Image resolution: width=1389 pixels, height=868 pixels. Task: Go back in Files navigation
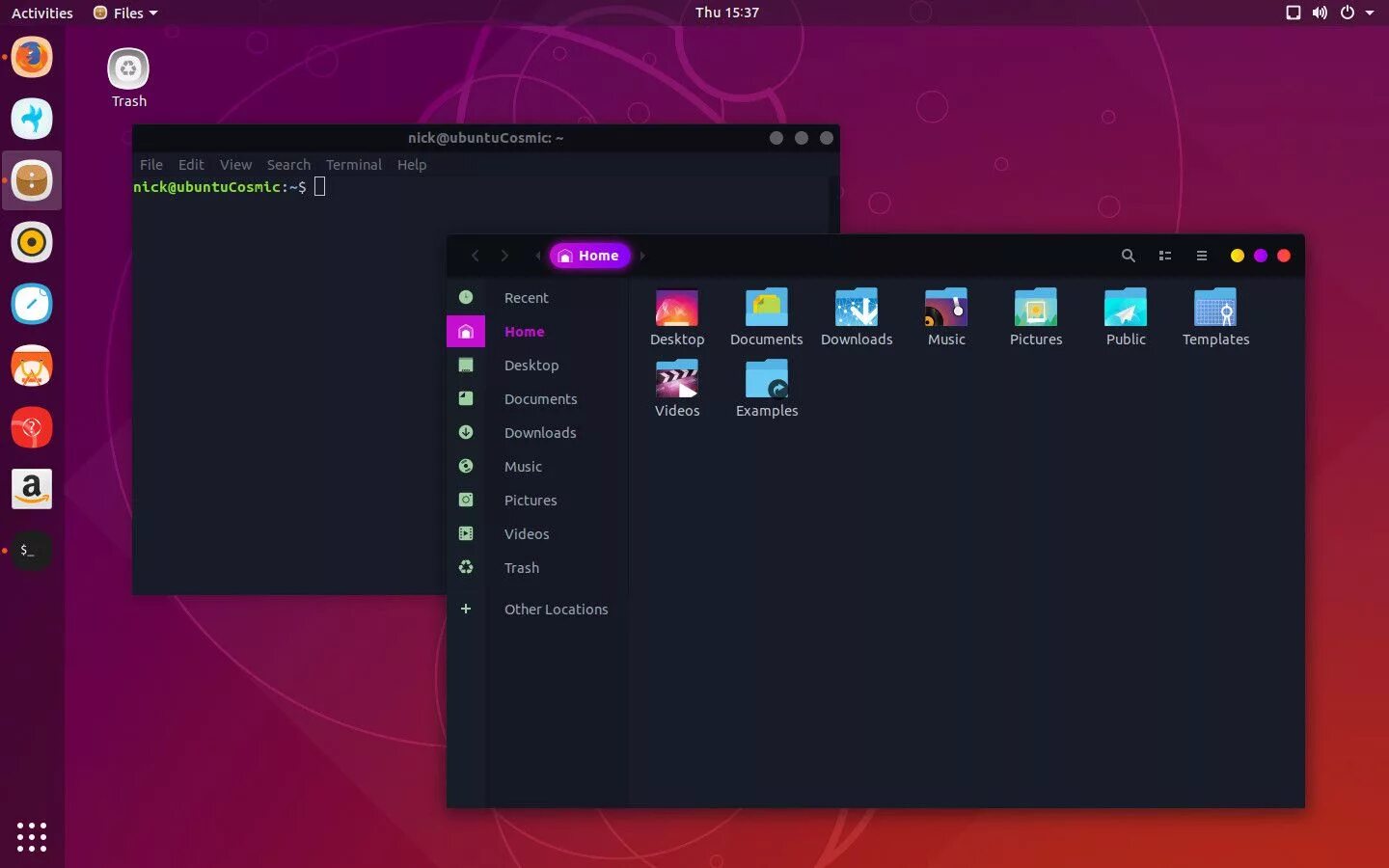[x=475, y=256]
